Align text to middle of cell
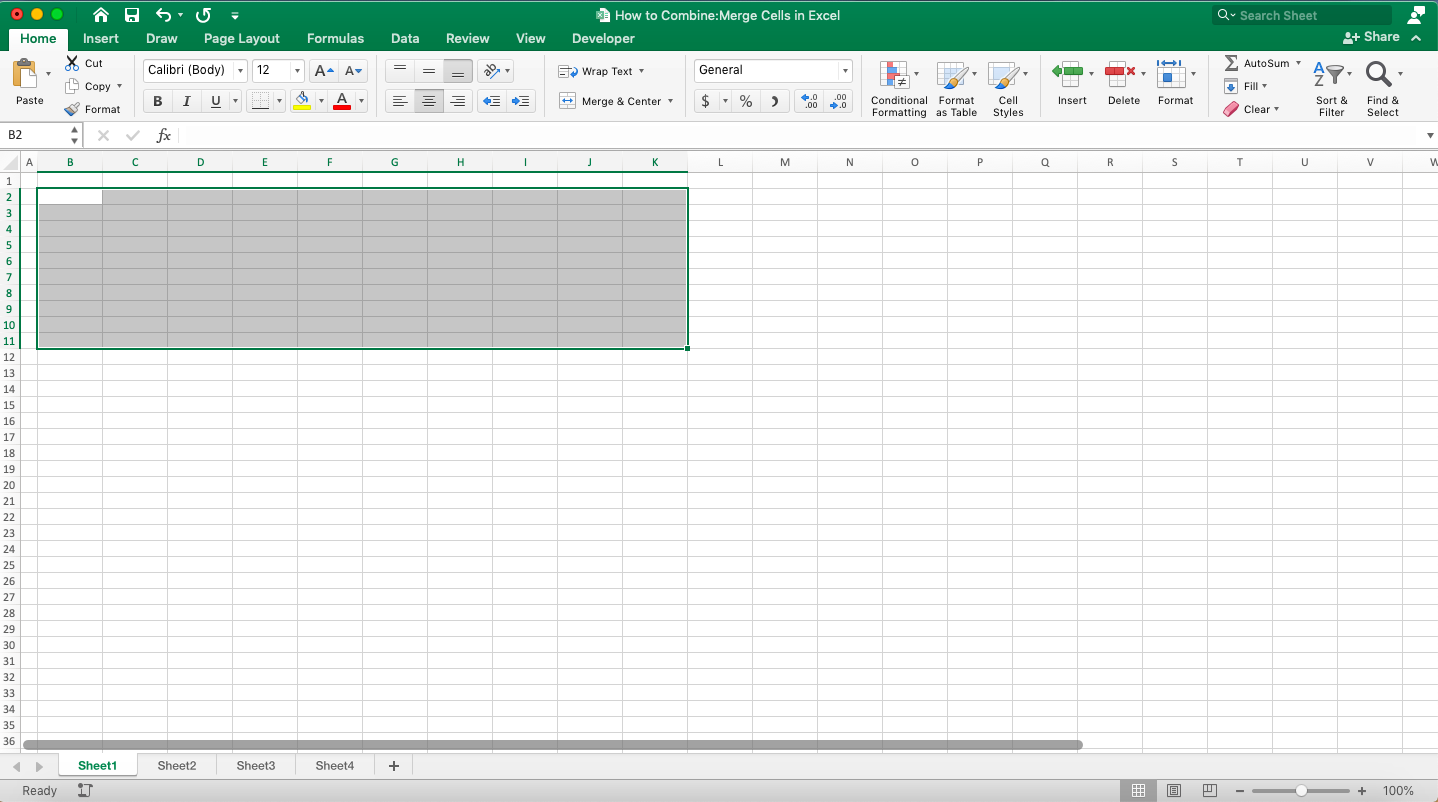 429,71
